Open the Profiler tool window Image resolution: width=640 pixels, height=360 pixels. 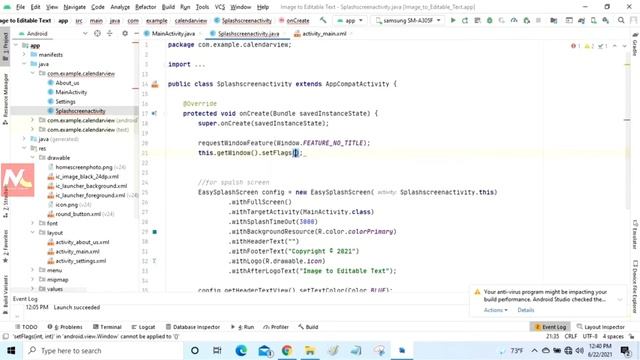click(276, 327)
